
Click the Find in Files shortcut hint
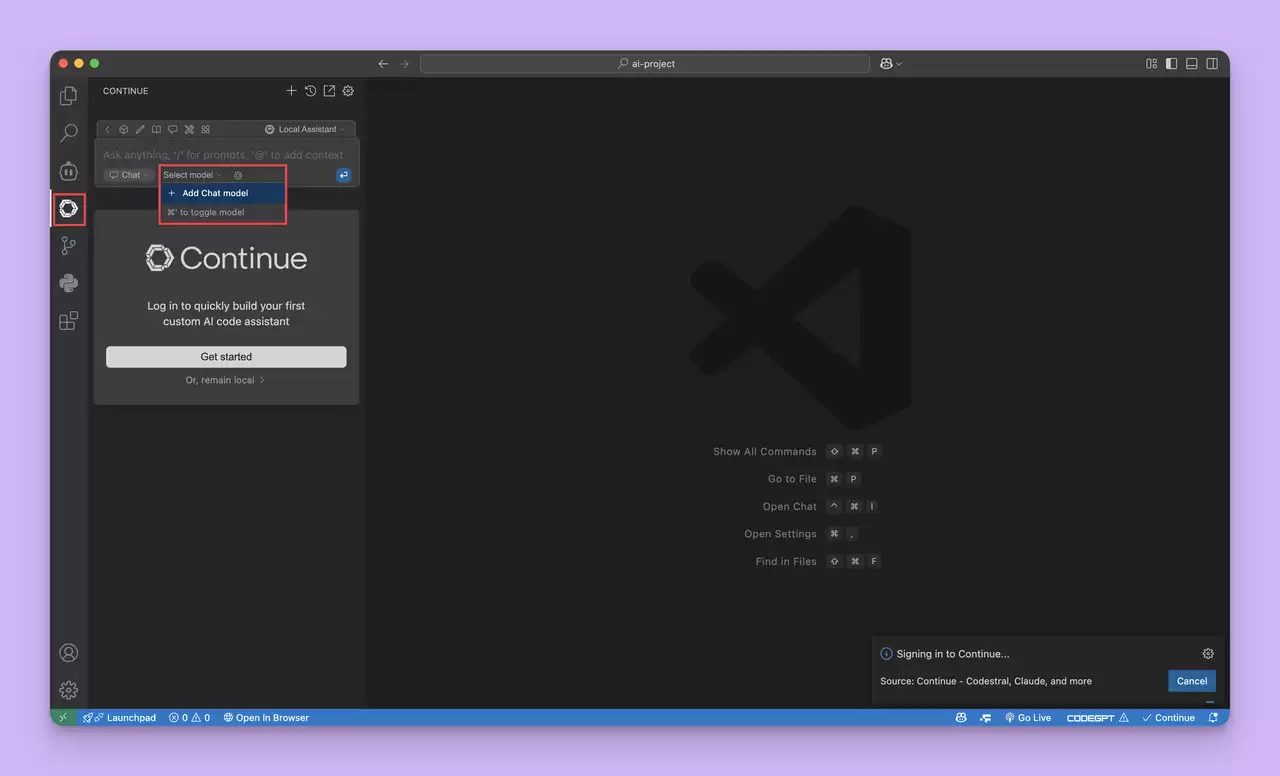coord(818,562)
